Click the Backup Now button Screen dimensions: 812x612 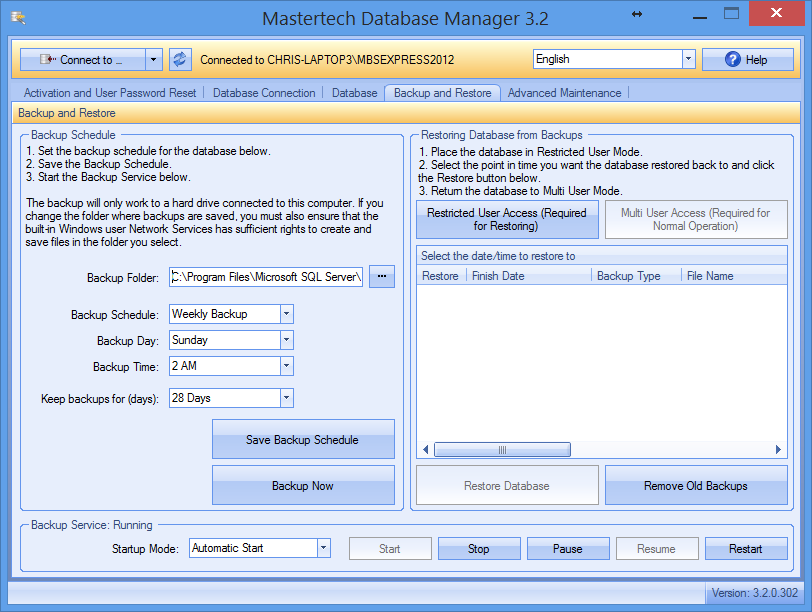(303, 486)
